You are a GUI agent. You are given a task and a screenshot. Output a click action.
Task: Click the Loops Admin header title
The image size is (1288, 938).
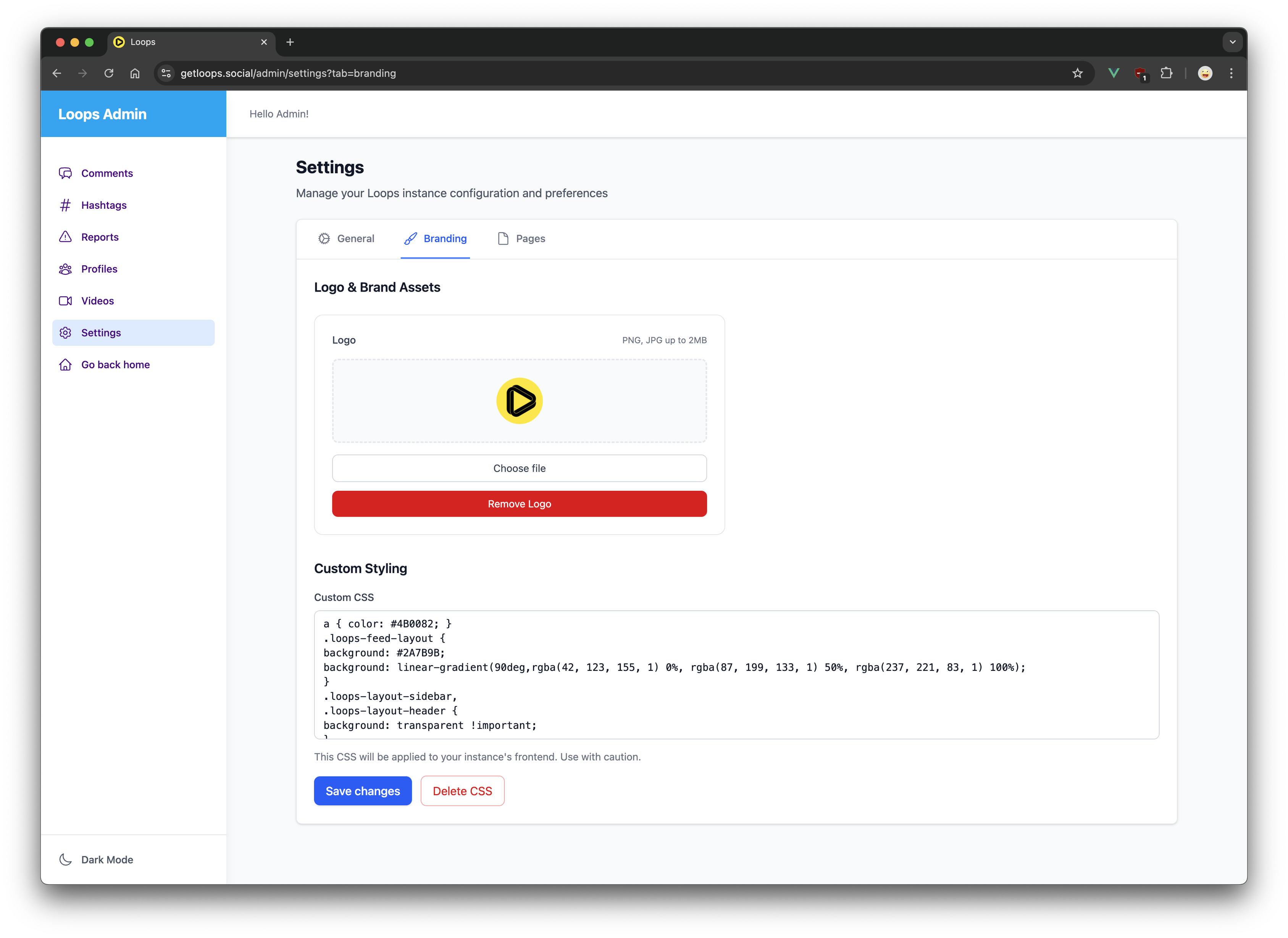[102, 114]
